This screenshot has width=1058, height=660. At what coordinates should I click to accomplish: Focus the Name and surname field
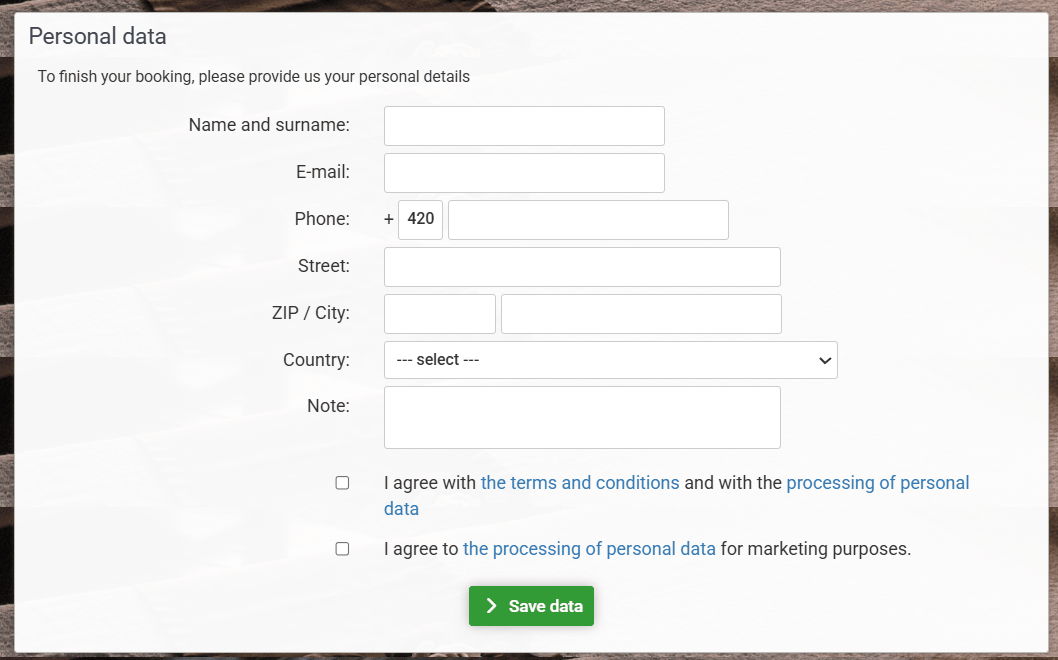524,126
